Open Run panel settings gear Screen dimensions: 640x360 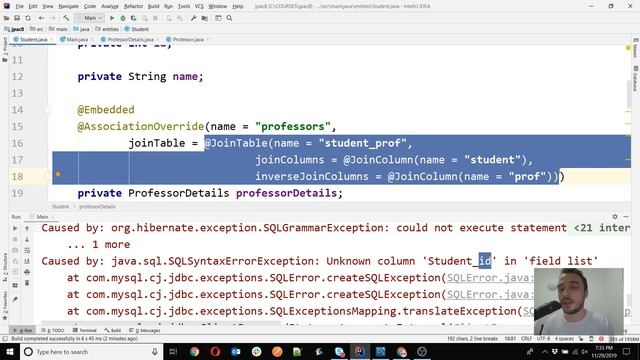[615, 217]
